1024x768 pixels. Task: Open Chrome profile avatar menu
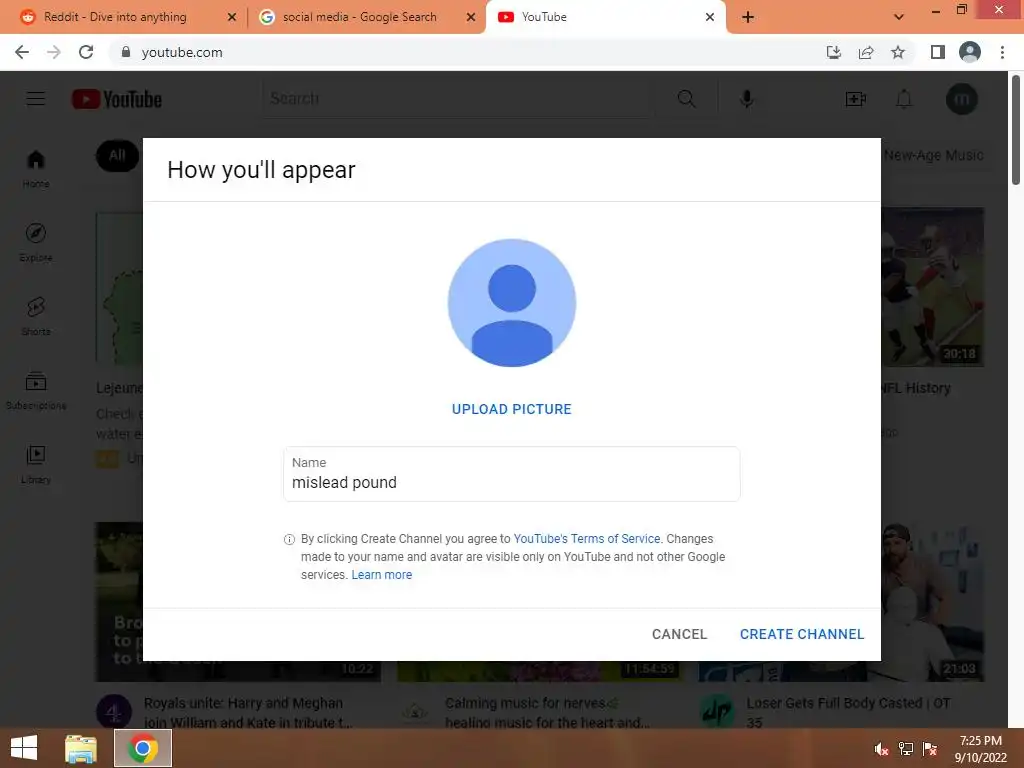tap(970, 52)
